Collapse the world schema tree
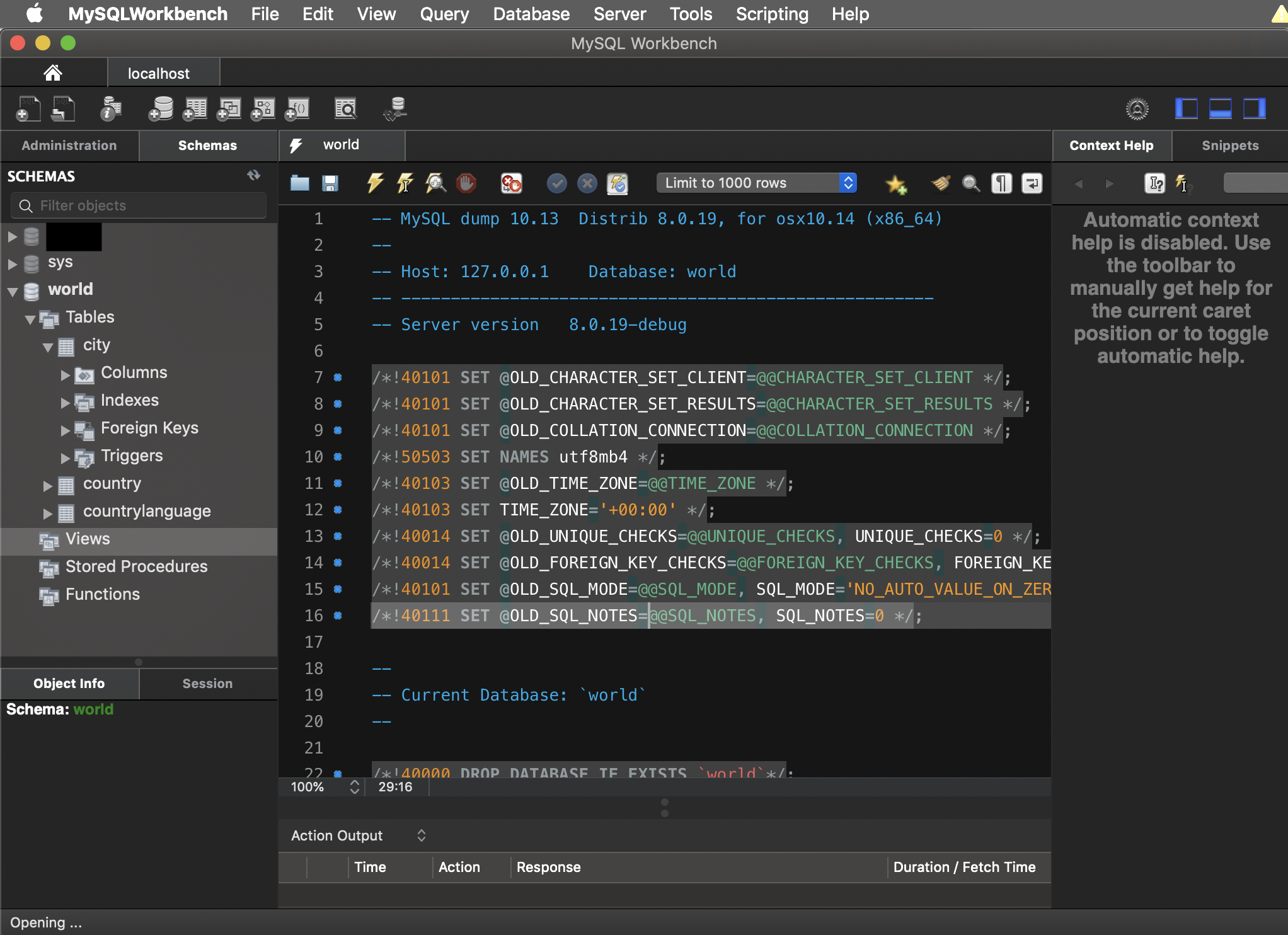1288x935 pixels. click(x=13, y=291)
